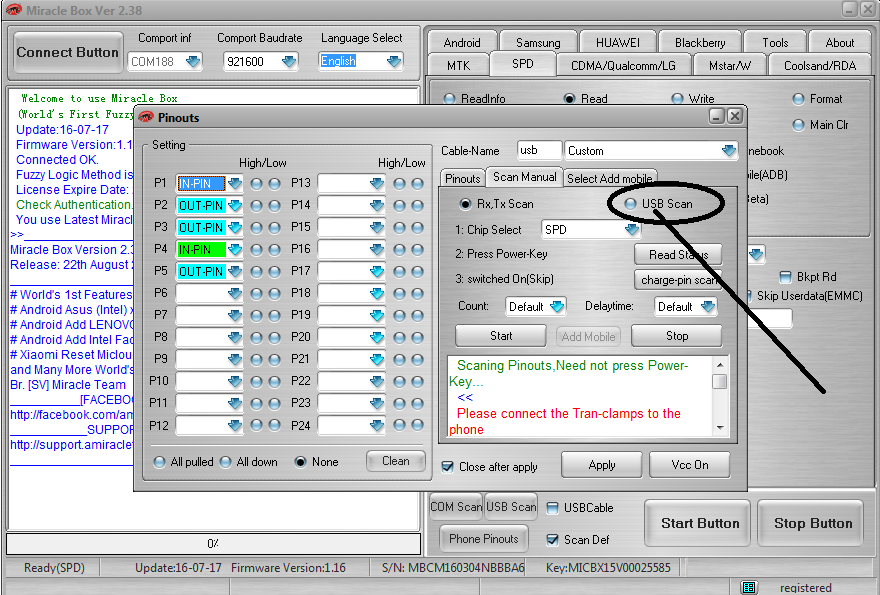Toggle the Bkpt Rd checkbox
880x595 pixels.
point(786,277)
